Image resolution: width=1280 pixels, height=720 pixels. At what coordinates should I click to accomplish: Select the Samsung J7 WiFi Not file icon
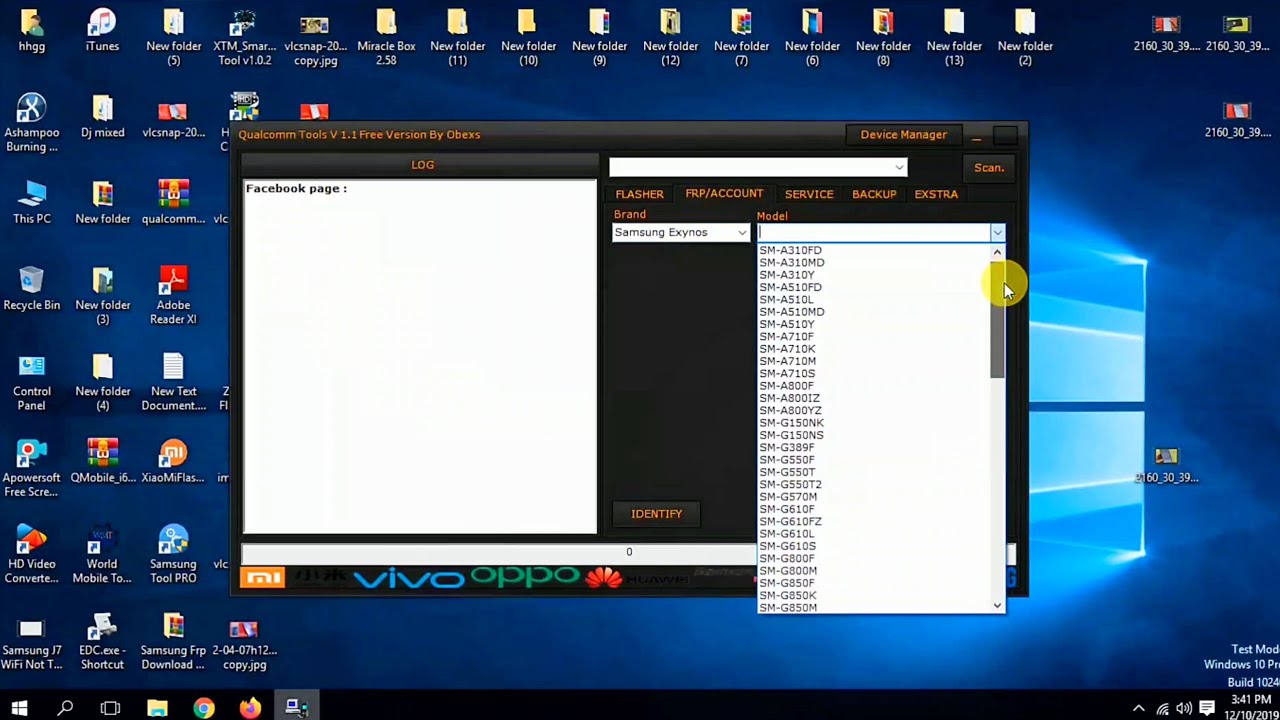[x=31, y=641]
